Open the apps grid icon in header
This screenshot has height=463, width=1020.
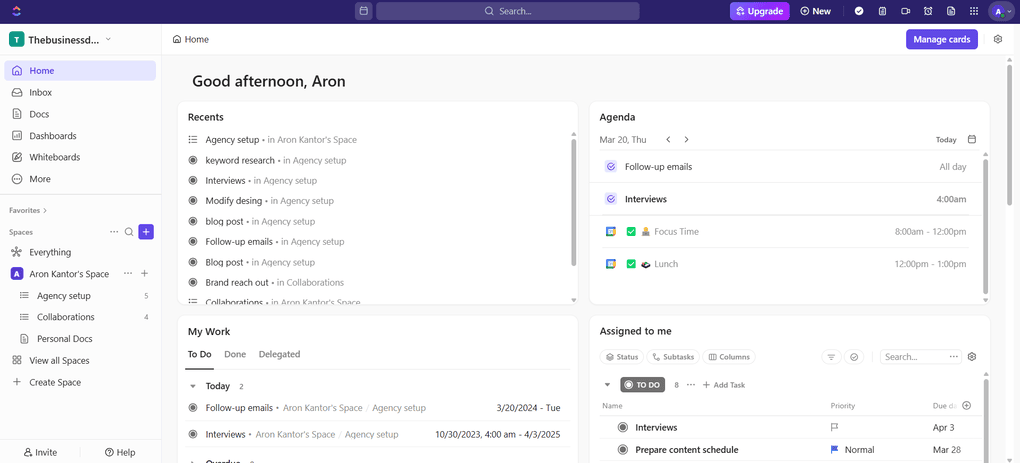(x=973, y=11)
